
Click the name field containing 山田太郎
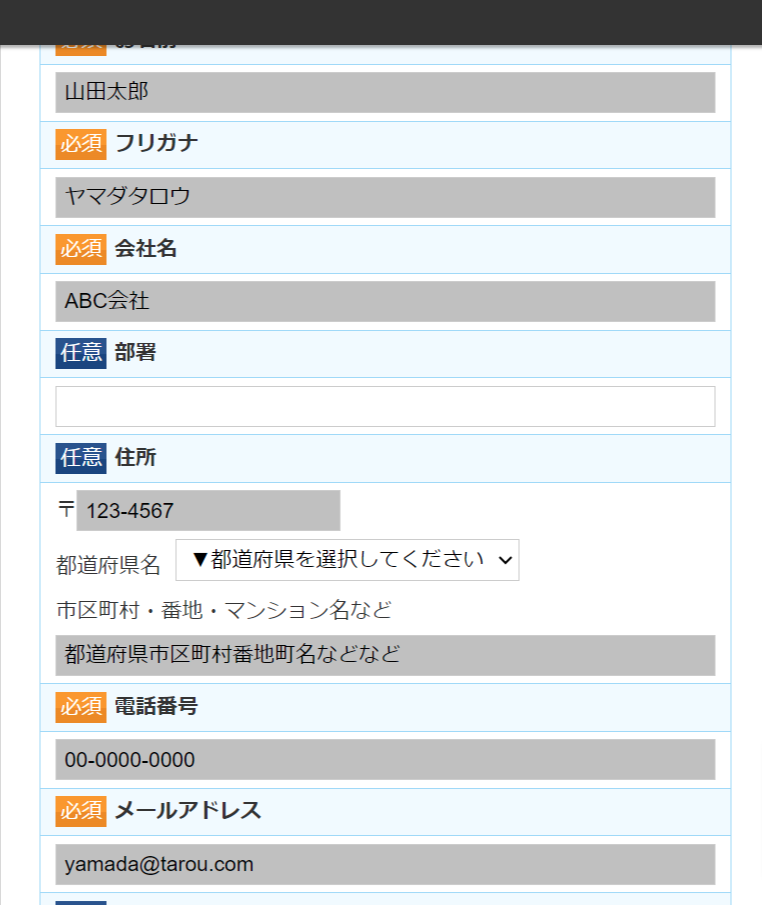385,92
